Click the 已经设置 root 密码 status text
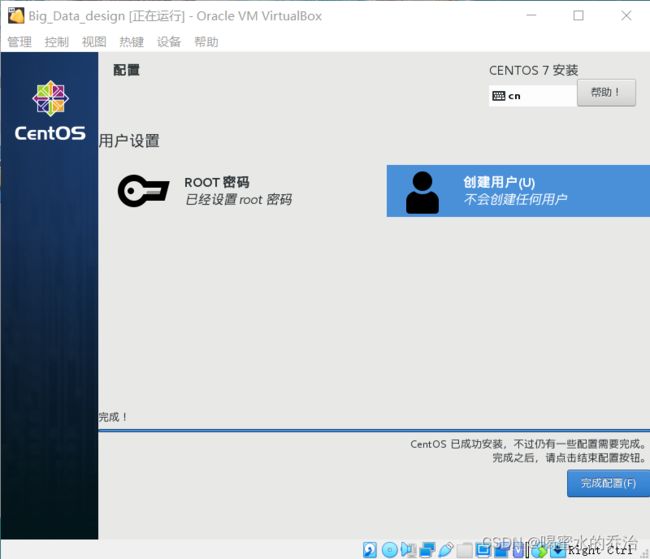The image size is (650, 559). click(238, 200)
